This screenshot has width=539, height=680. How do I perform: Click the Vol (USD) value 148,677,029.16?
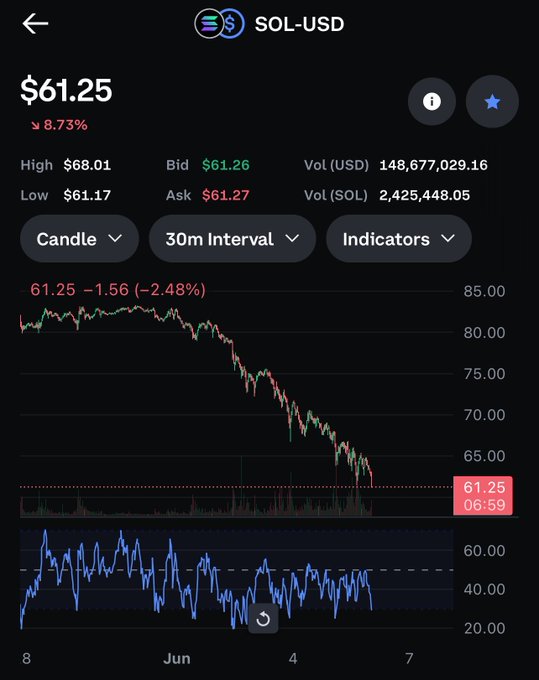434,165
